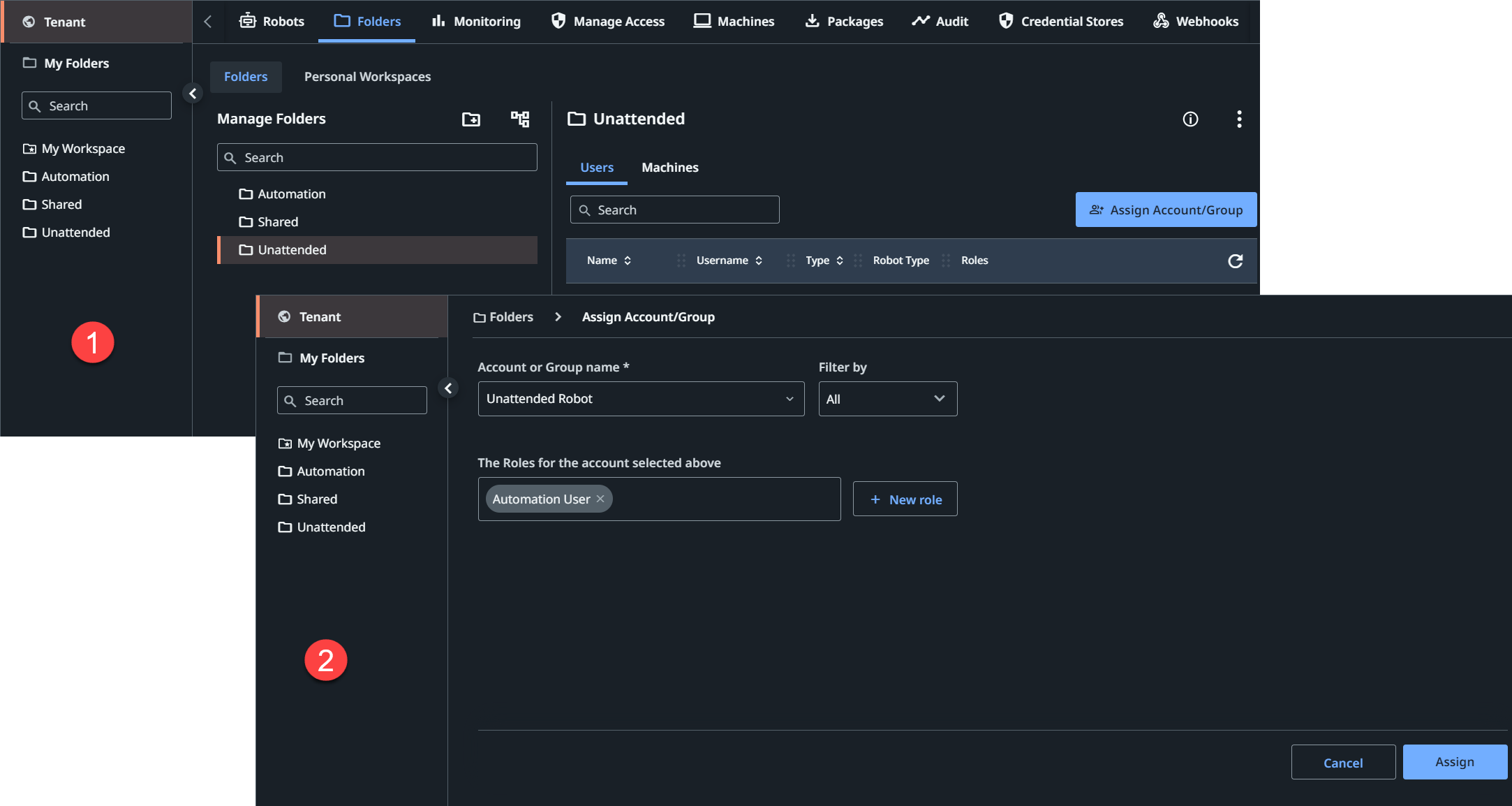Click Folders breadcrumb link
Screen dimensions: 1512x806
point(503,317)
